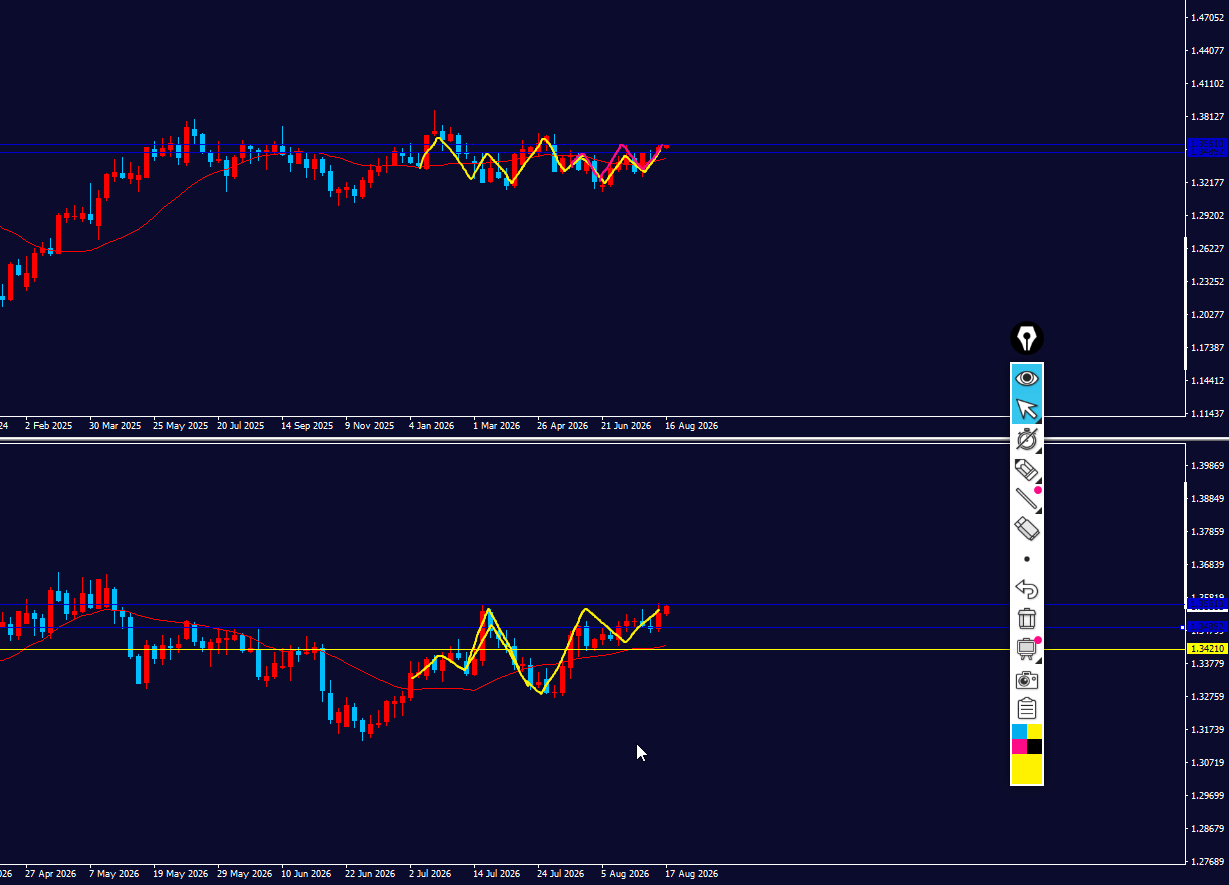Expand the whiteboard tool's corner arrow options

(x=1039, y=660)
